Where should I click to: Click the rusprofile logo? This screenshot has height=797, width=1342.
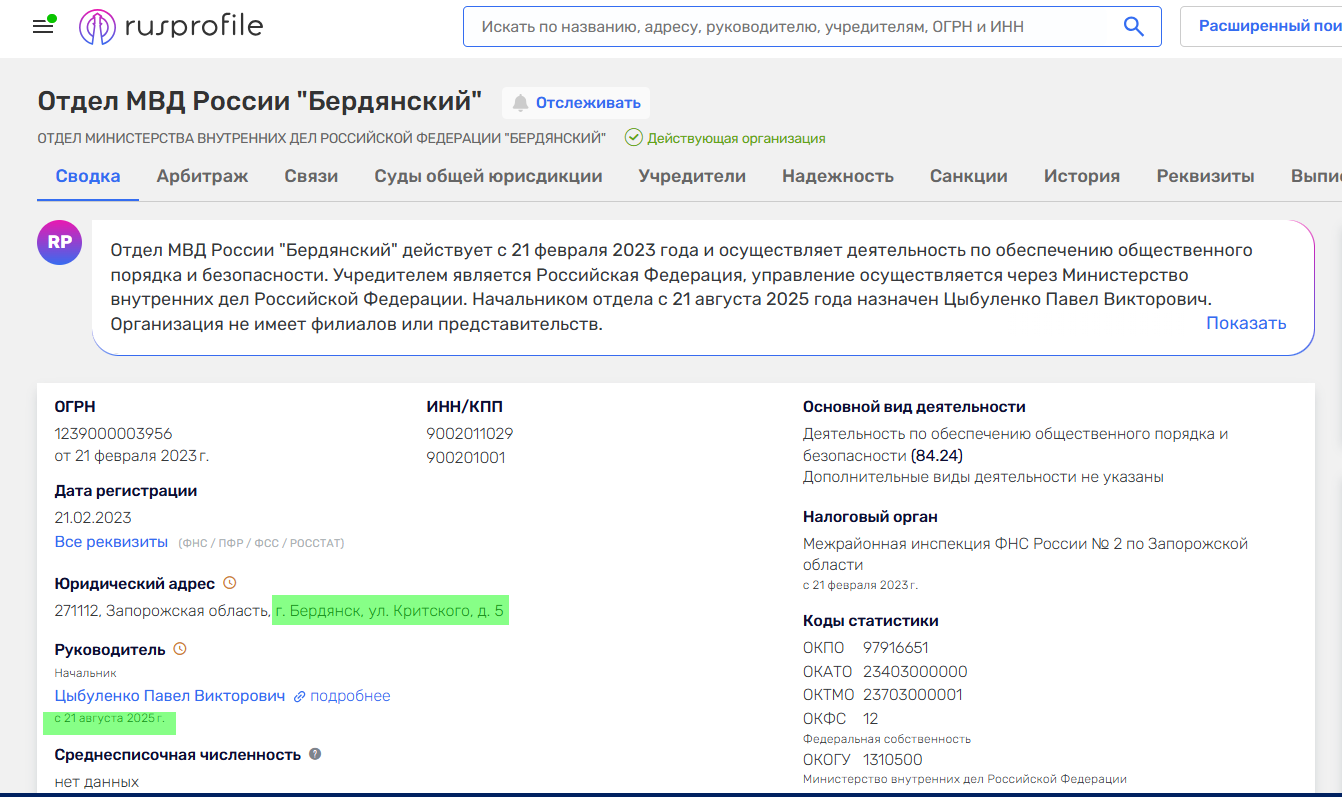coord(171,27)
